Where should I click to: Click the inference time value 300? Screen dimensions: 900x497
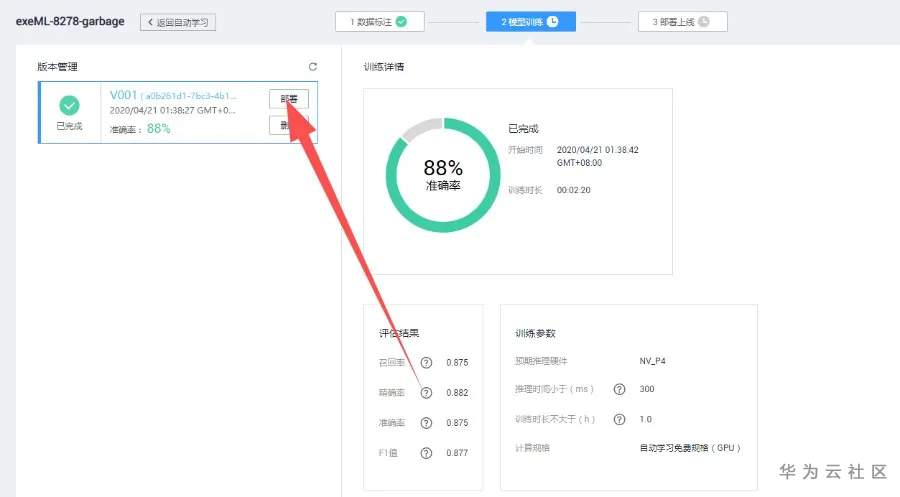(x=647, y=389)
